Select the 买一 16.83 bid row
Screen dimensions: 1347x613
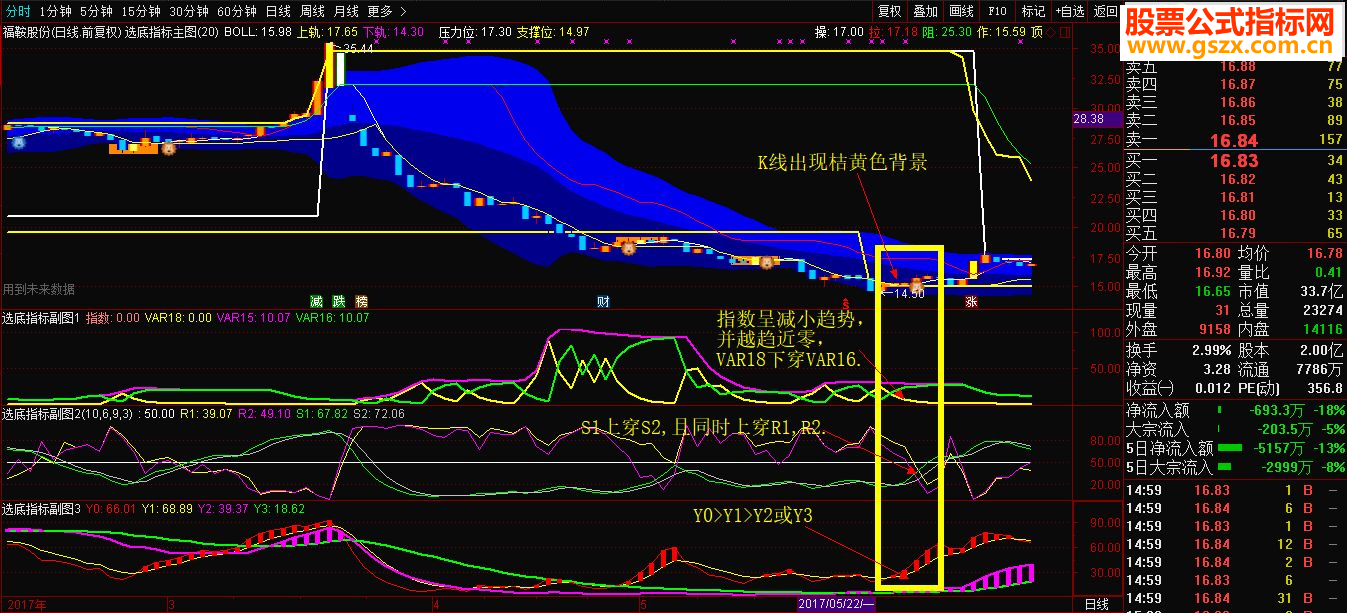(1234, 160)
